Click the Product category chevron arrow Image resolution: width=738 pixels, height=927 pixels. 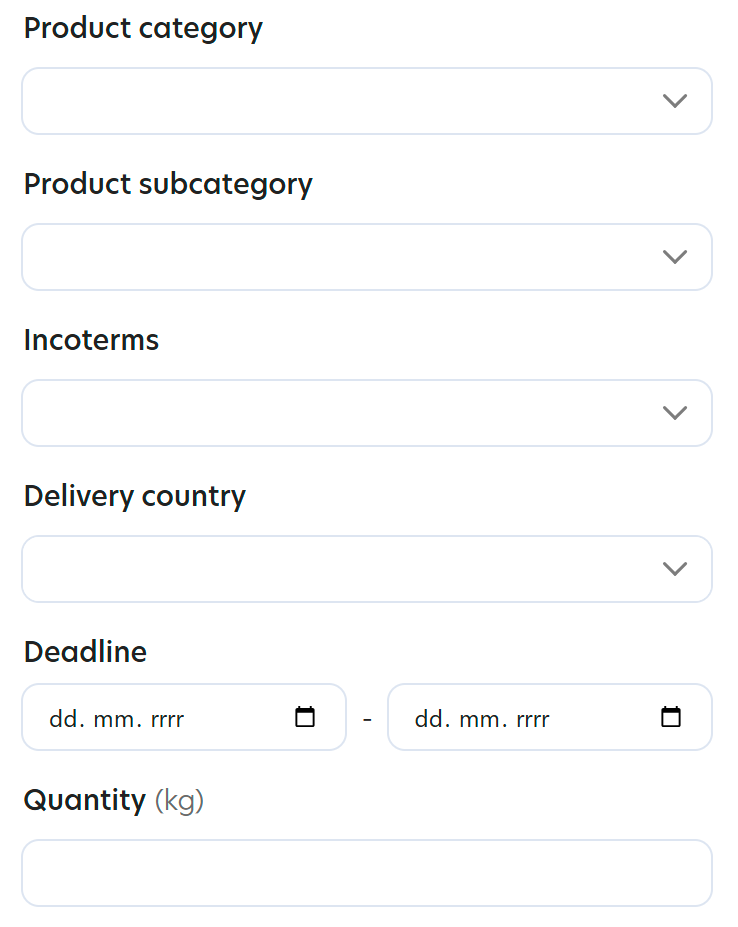pos(675,101)
